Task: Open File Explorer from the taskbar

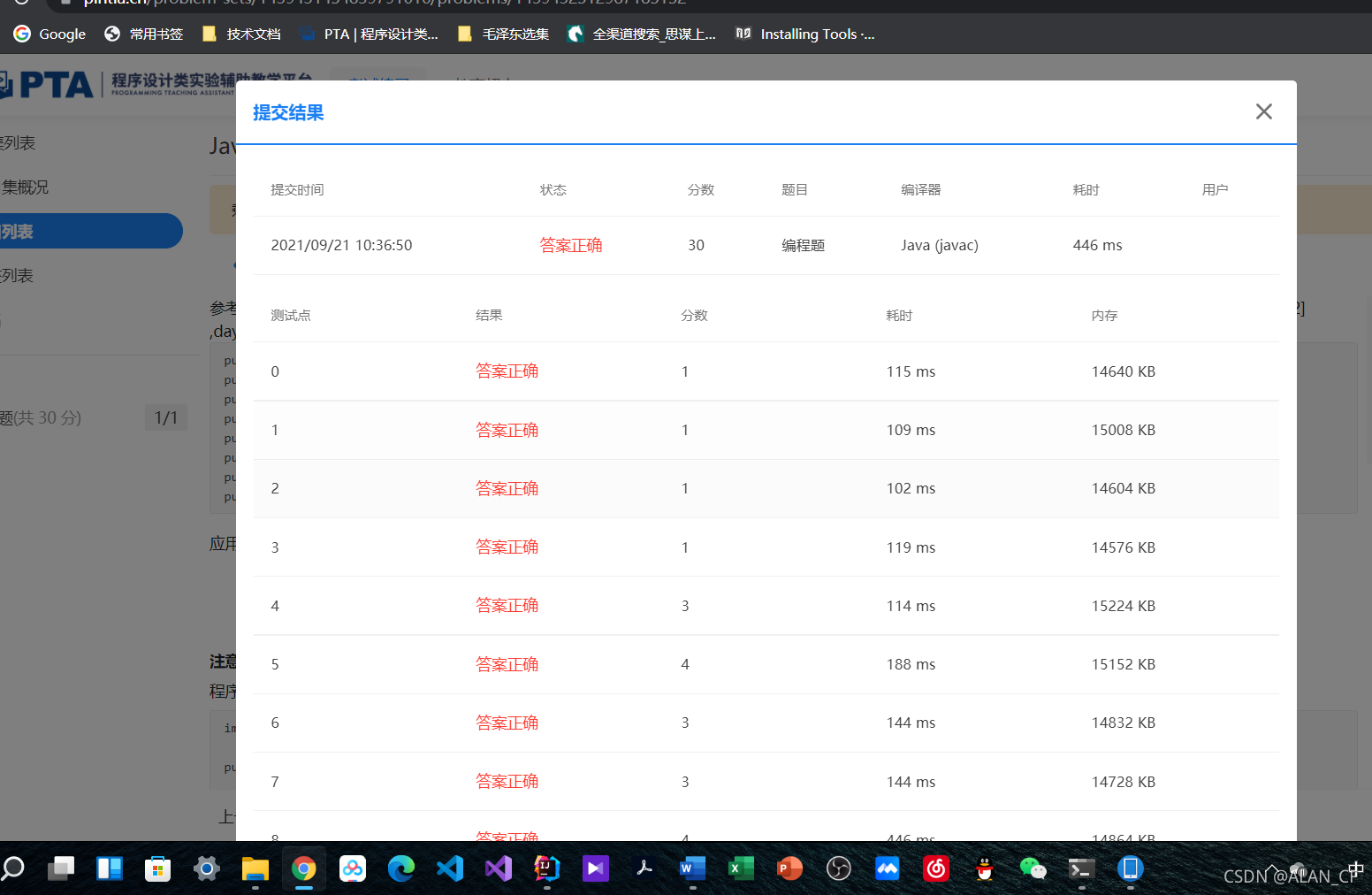Action: (255, 868)
